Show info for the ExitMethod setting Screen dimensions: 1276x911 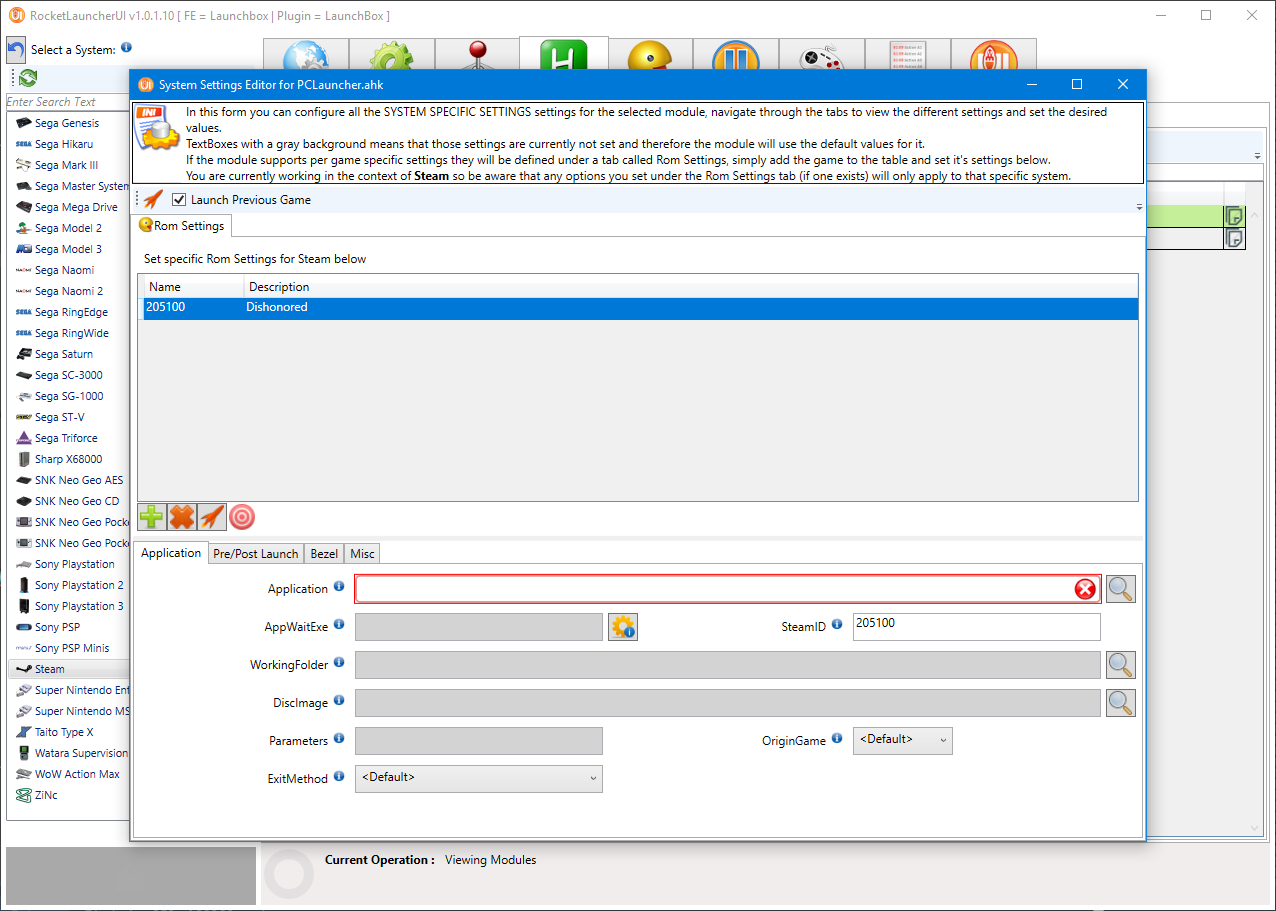pos(339,777)
